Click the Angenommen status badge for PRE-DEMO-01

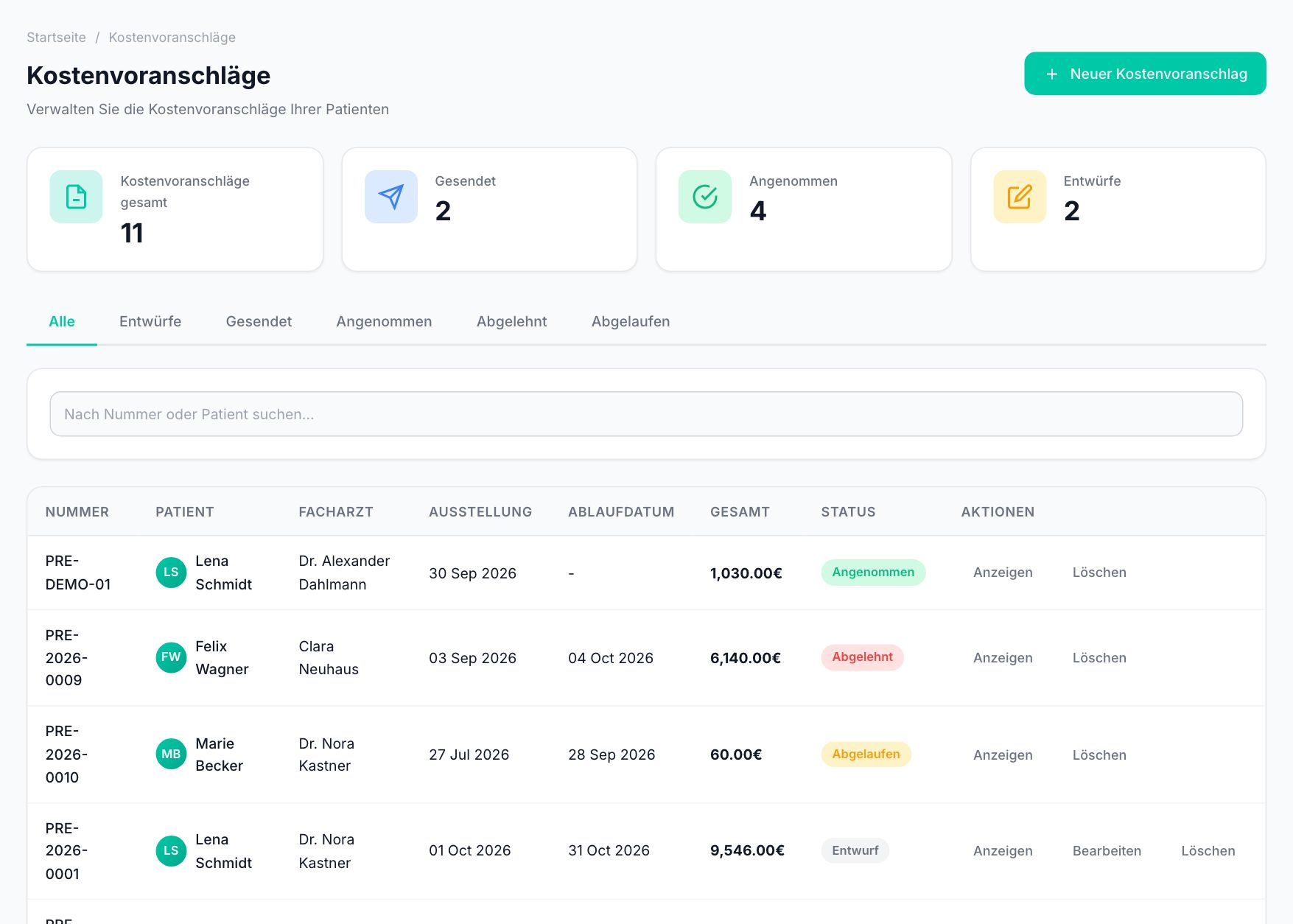point(873,573)
